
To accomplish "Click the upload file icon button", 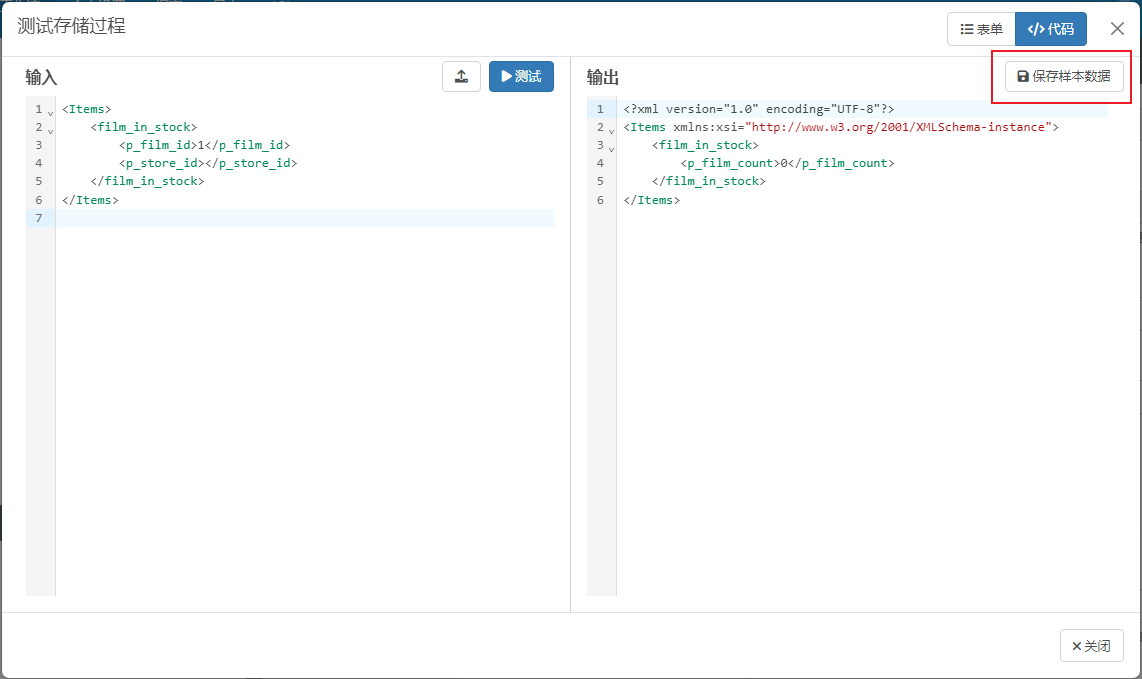I will [461, 77].
